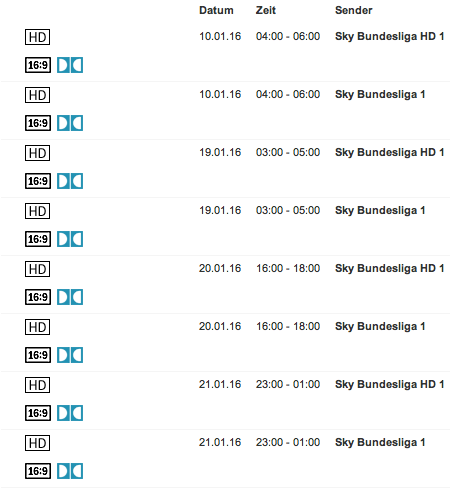This screenshot has height=490, width=450.
Task: Click Dolby icon for 20.01.16 Sky Bundesliga 1
Action: pyautogui.click(x=70, y=355)
